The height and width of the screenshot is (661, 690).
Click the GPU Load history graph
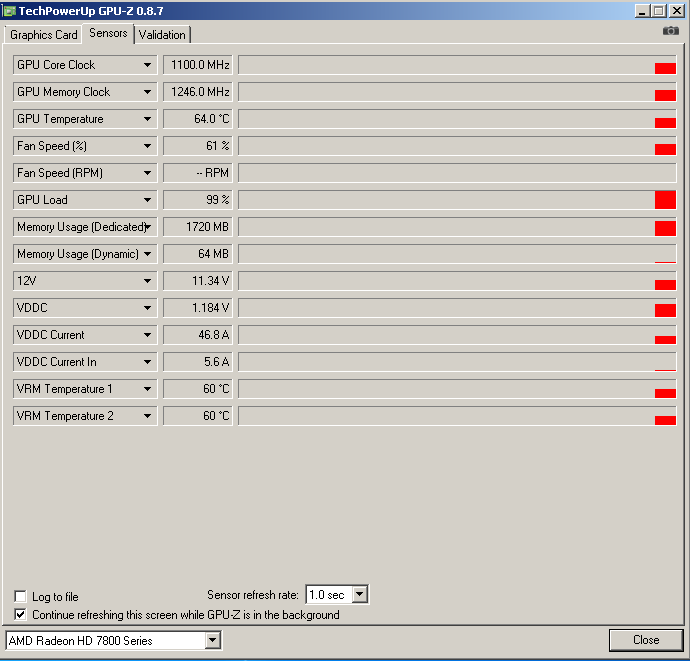coord(457,200)
